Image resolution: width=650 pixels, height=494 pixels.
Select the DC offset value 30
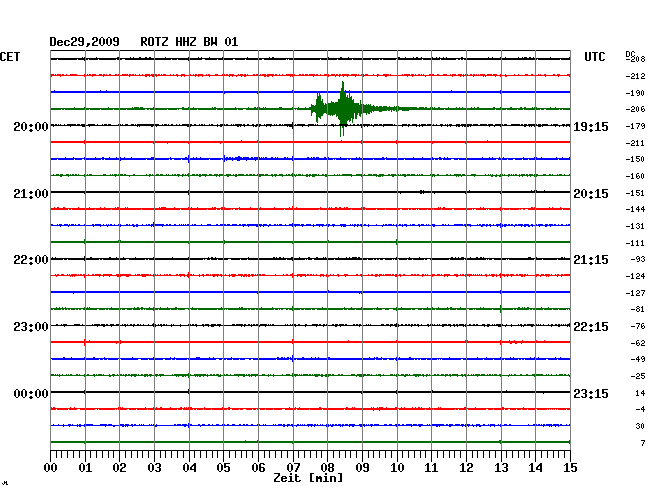(640, 426)
